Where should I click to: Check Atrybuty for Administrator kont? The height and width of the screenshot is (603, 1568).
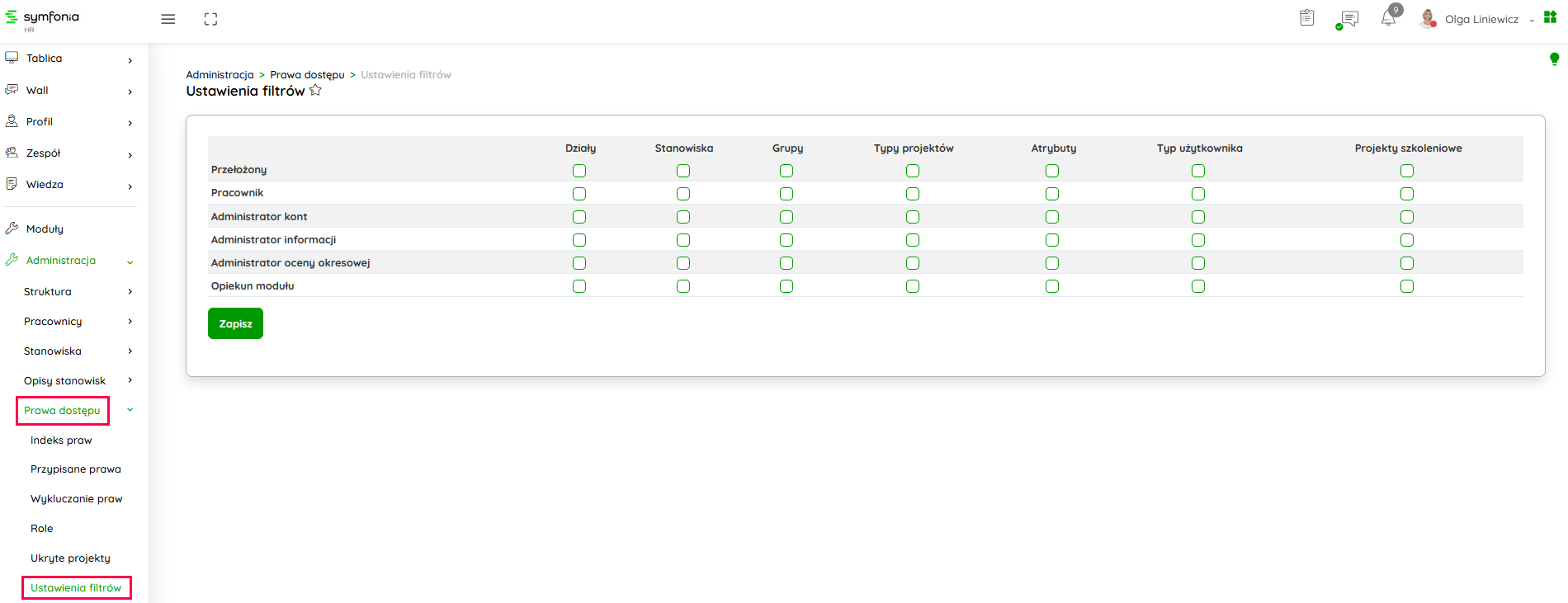click(1052, 217)
